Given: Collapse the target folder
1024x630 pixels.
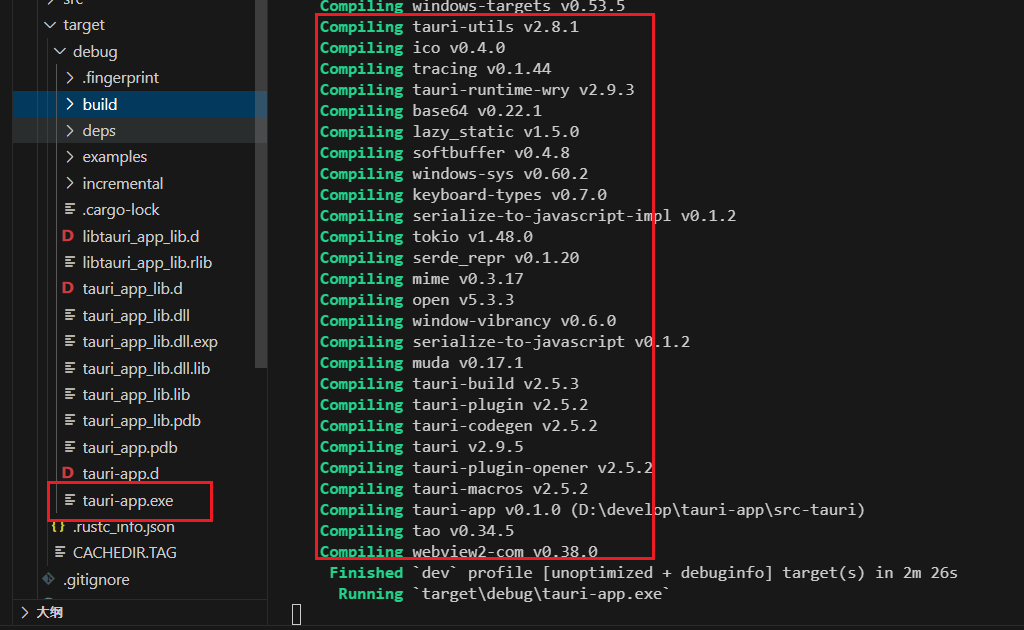Looking at the screenshot, I should point(50,25).
